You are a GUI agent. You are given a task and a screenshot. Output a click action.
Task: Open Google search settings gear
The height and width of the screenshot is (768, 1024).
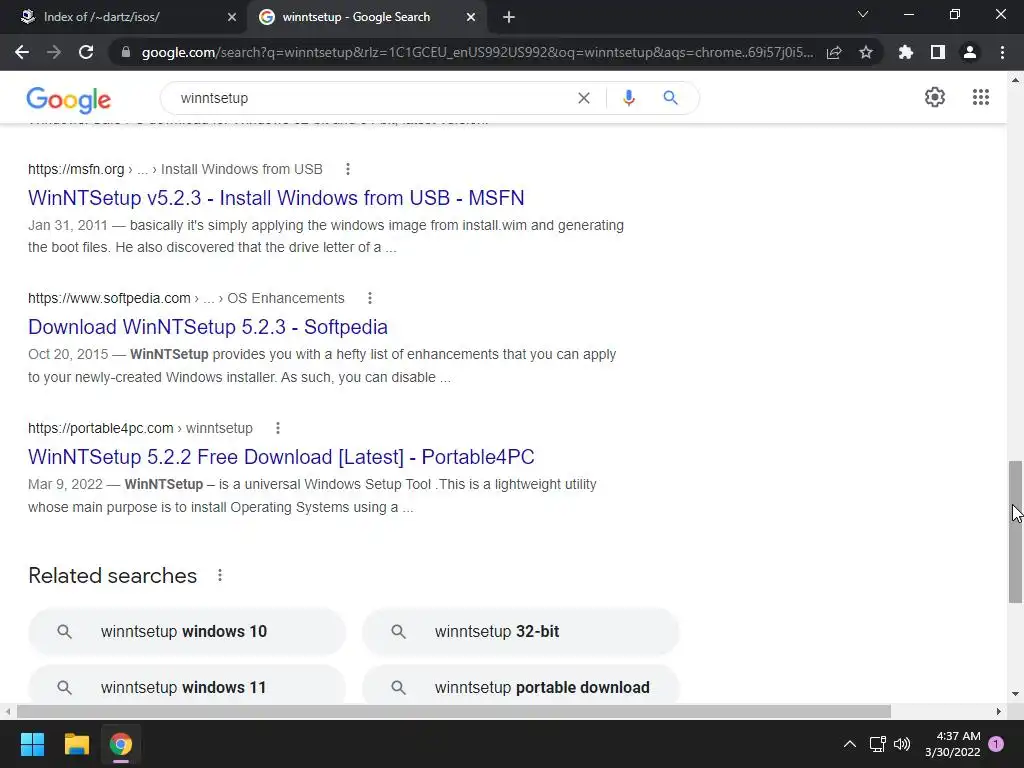pos(935,97)
